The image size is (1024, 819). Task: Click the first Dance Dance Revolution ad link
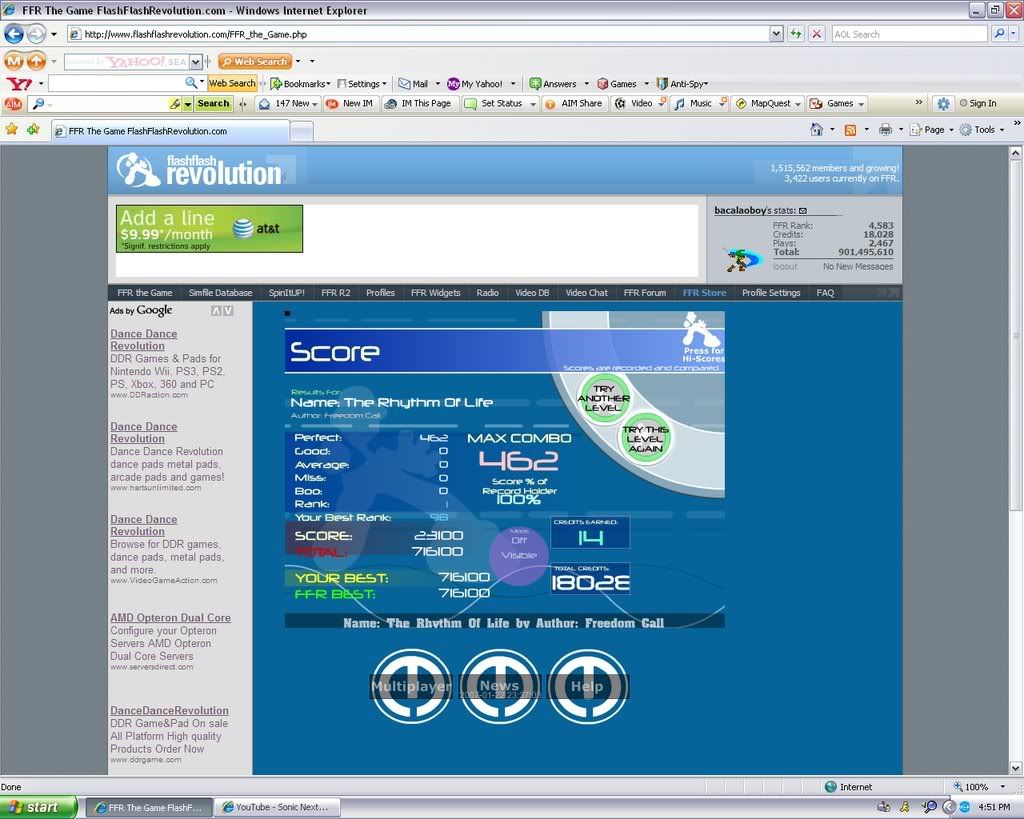click(143, 340)
